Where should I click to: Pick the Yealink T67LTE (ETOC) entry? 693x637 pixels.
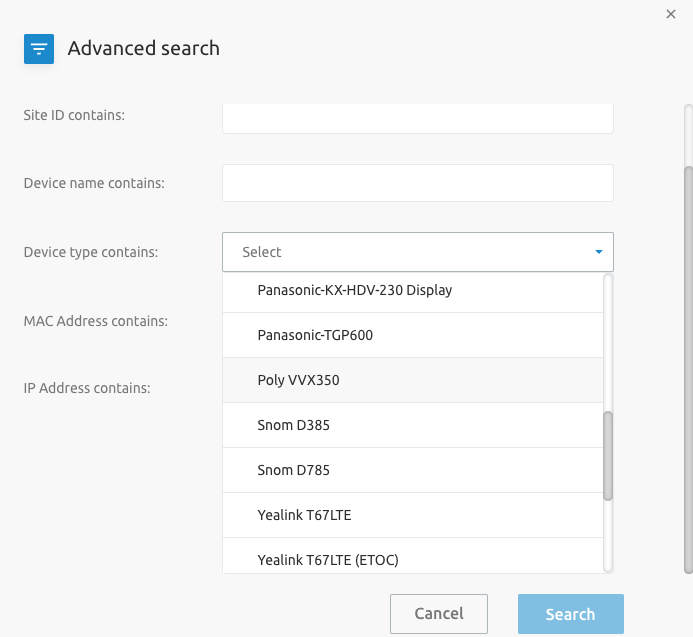[x=413, y=556]
